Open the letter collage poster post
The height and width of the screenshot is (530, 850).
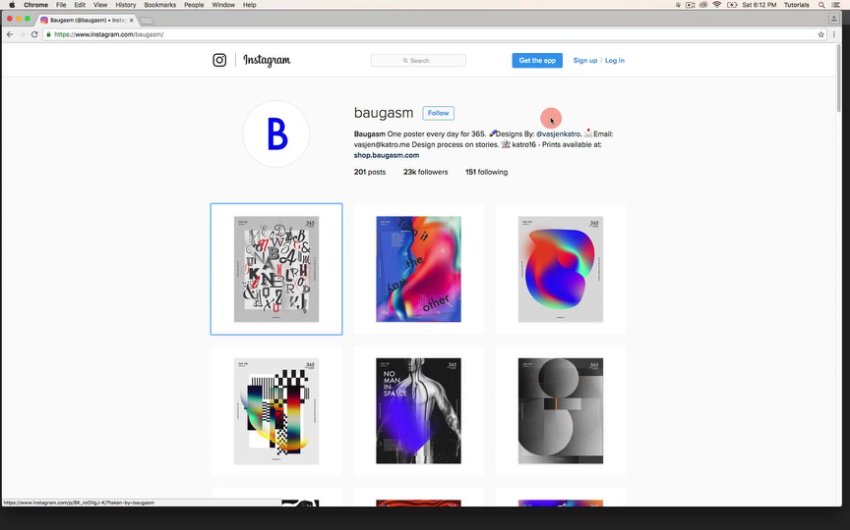pyautogui.click(x=276, y=269)
